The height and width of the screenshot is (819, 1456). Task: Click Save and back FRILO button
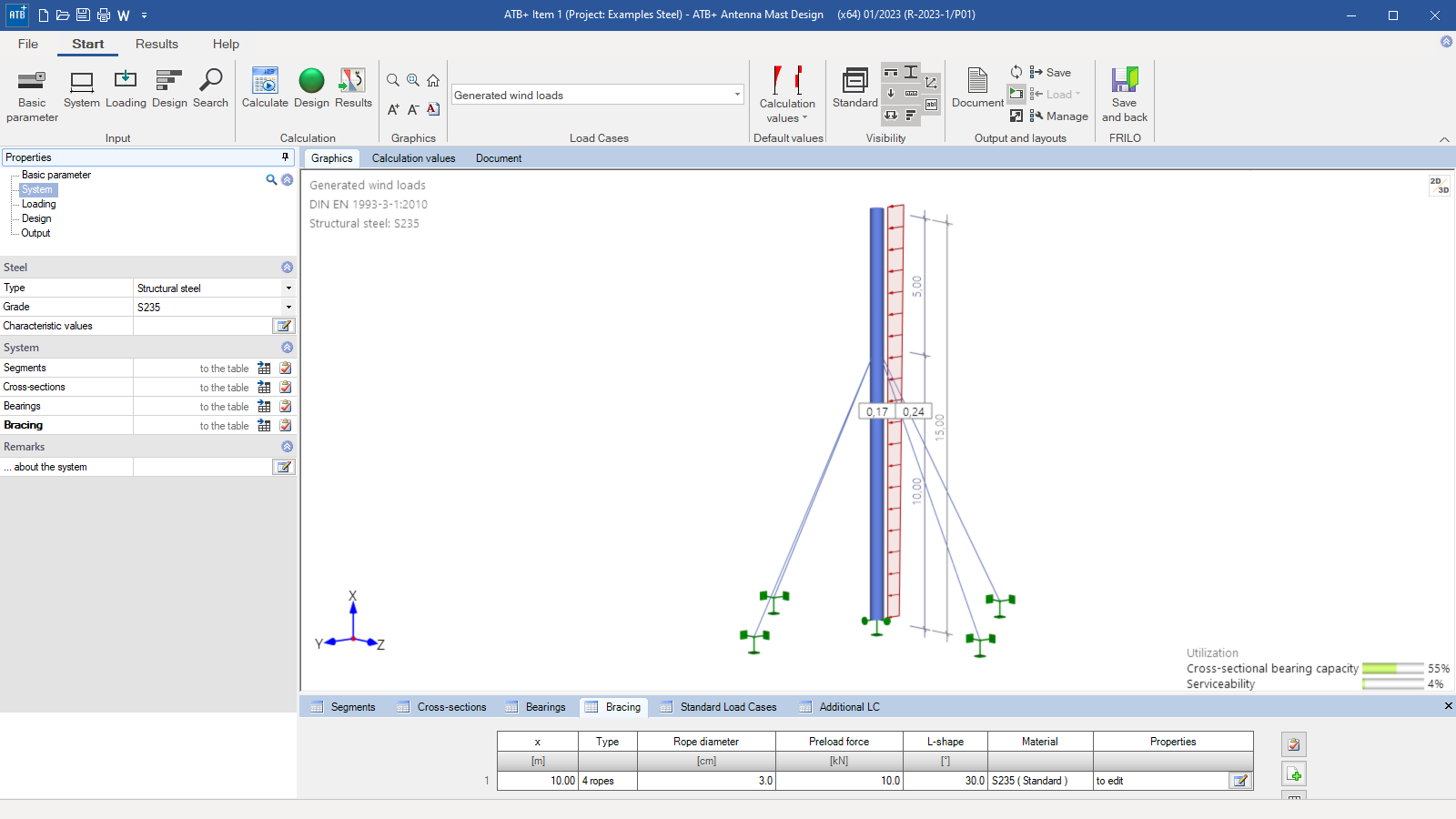click(x=1125, y=96)
